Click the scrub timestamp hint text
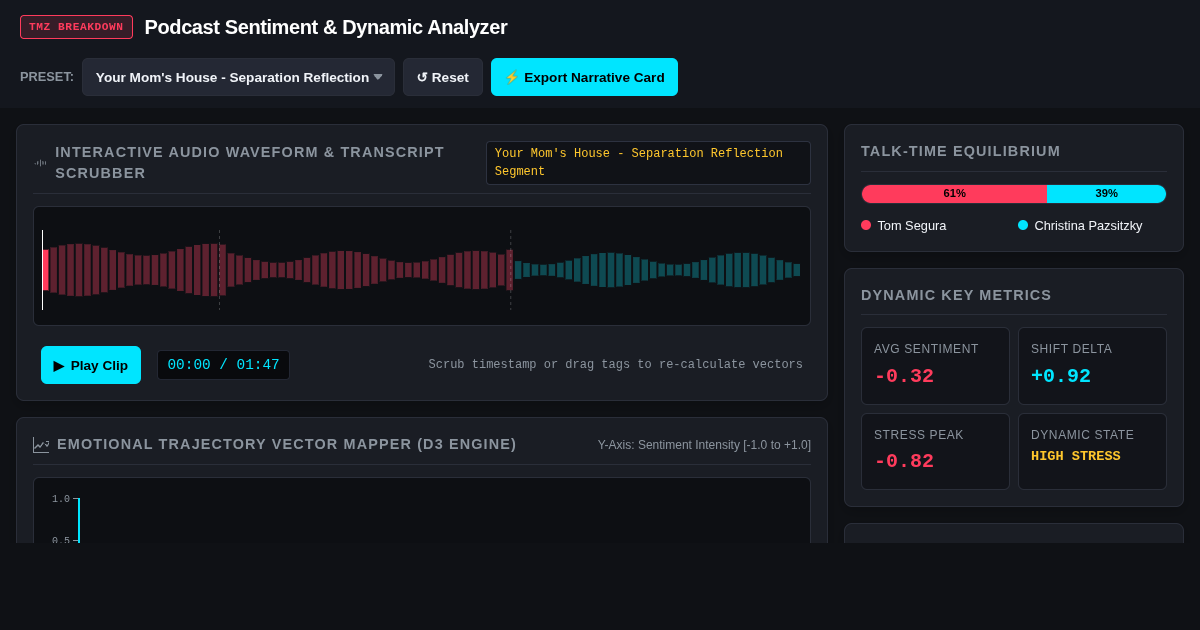The image size is (1200, 630). coord(615,365)
